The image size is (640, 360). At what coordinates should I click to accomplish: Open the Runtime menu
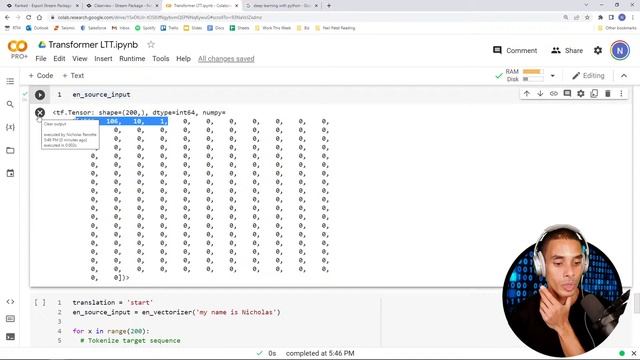click(132, 59)
